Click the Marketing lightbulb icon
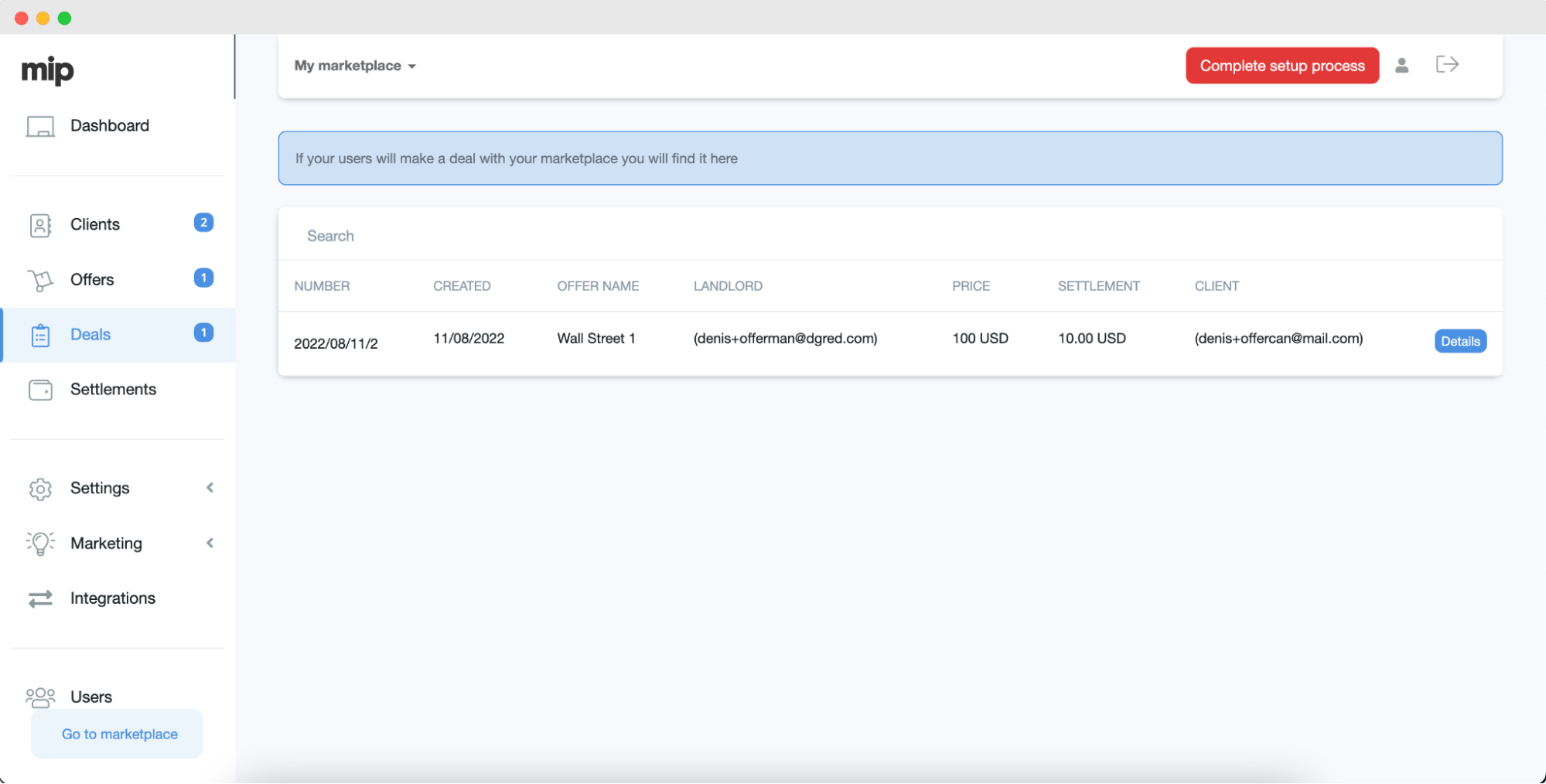This screenshot has height=784, width=1546. point(40,544)
